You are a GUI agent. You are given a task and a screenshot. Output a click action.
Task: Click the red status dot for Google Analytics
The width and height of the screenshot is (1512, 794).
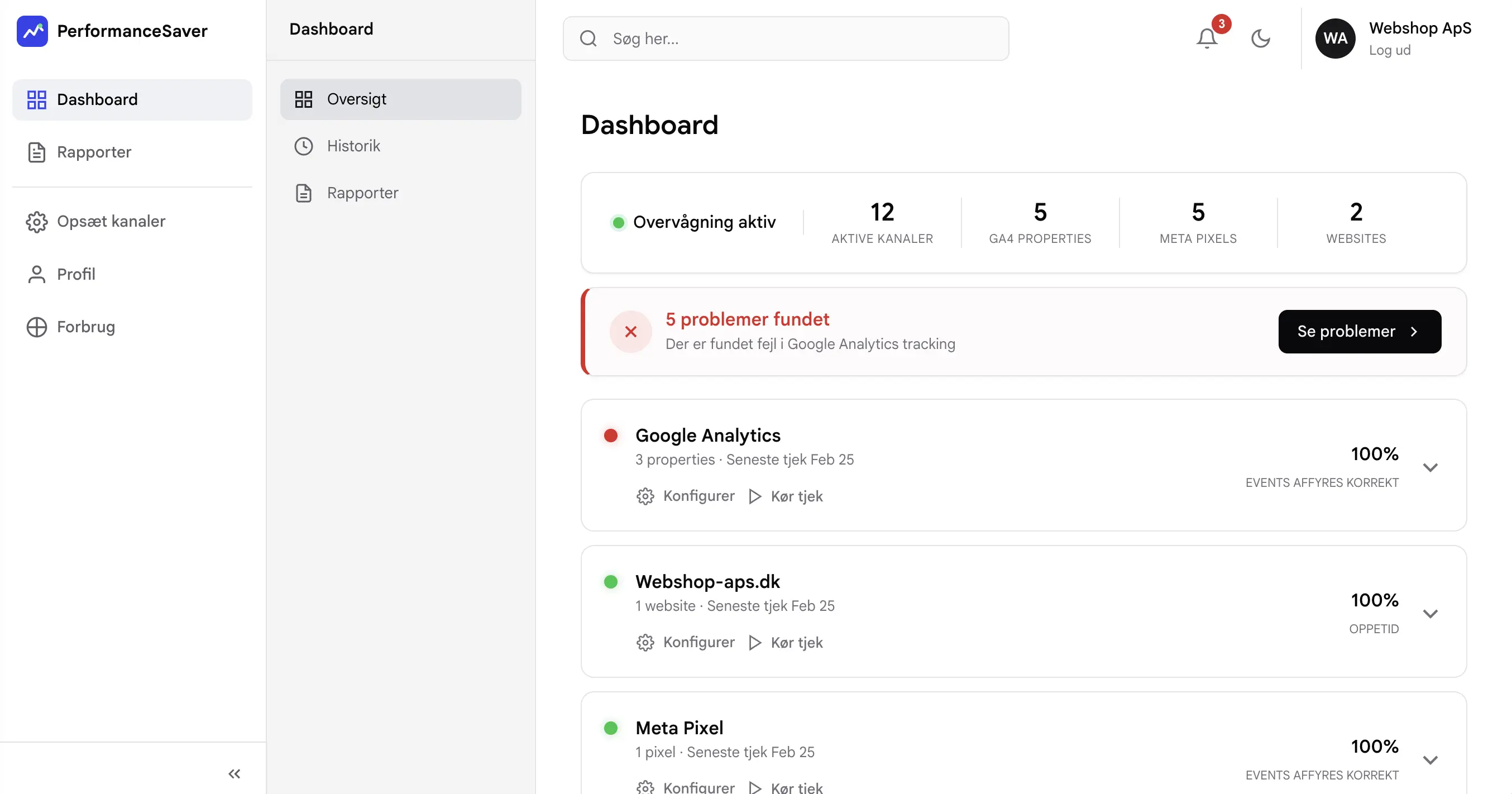point(610,436)
